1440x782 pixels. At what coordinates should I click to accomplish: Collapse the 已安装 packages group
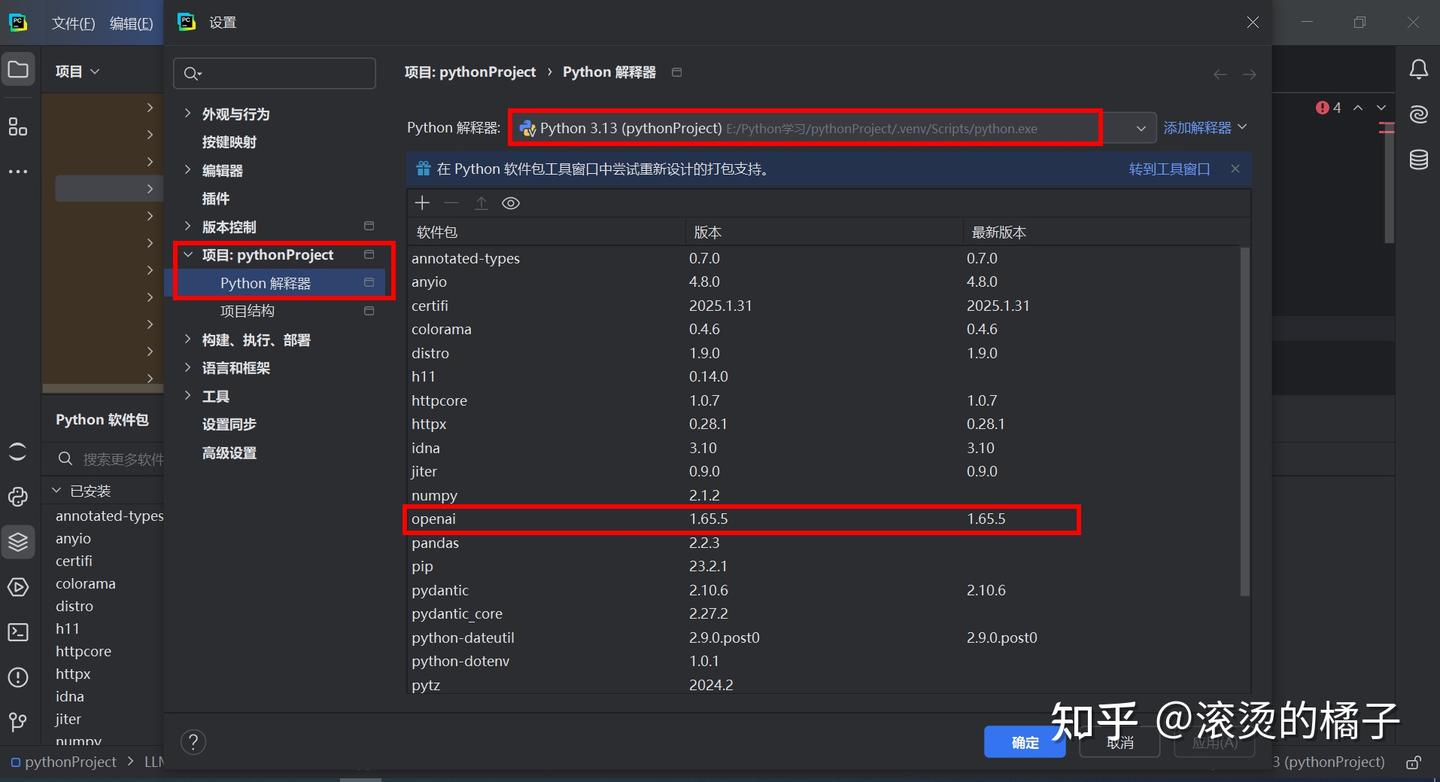pyautogui.click(x=57, y=491)
